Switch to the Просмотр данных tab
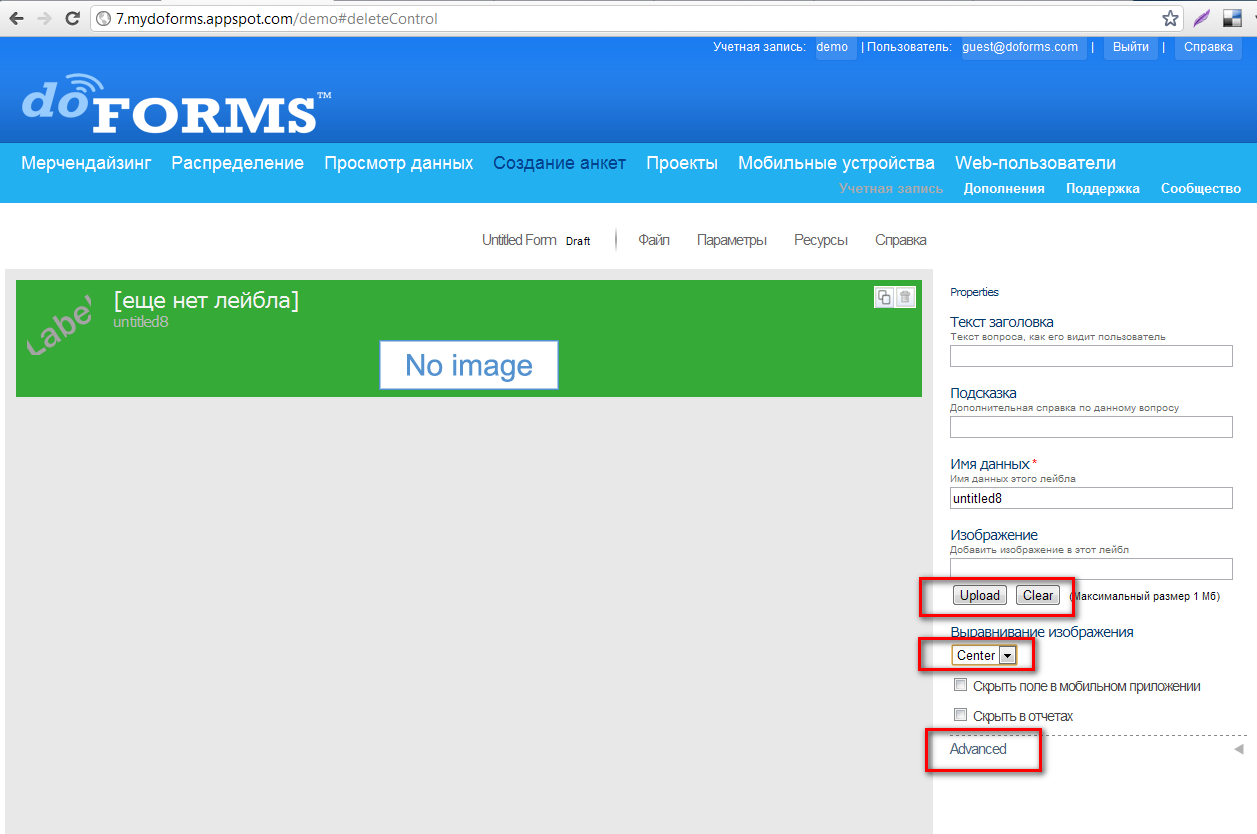Viewport: 1257px width, 834px height. tap(398, 163)
